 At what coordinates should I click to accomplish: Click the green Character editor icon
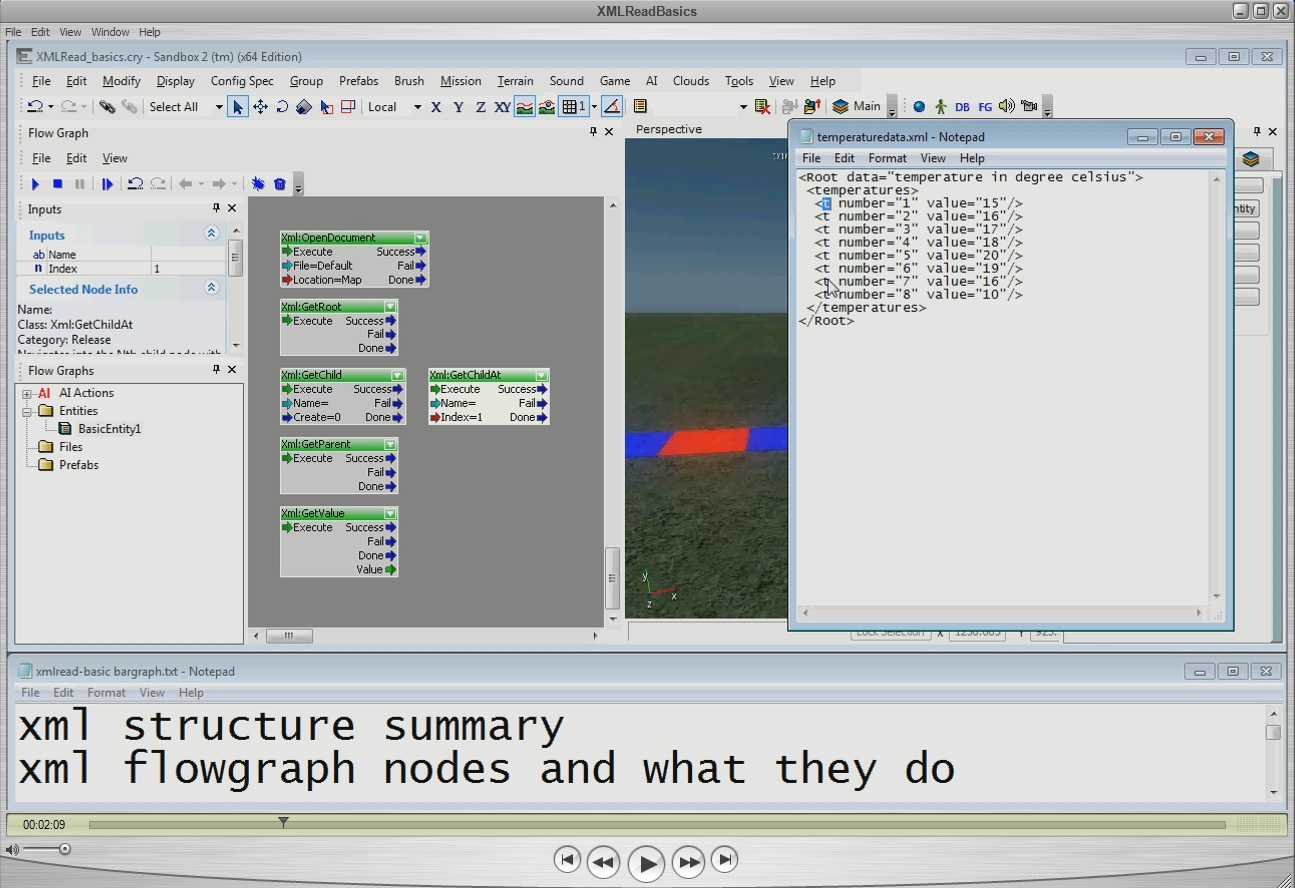pos(940,107)
